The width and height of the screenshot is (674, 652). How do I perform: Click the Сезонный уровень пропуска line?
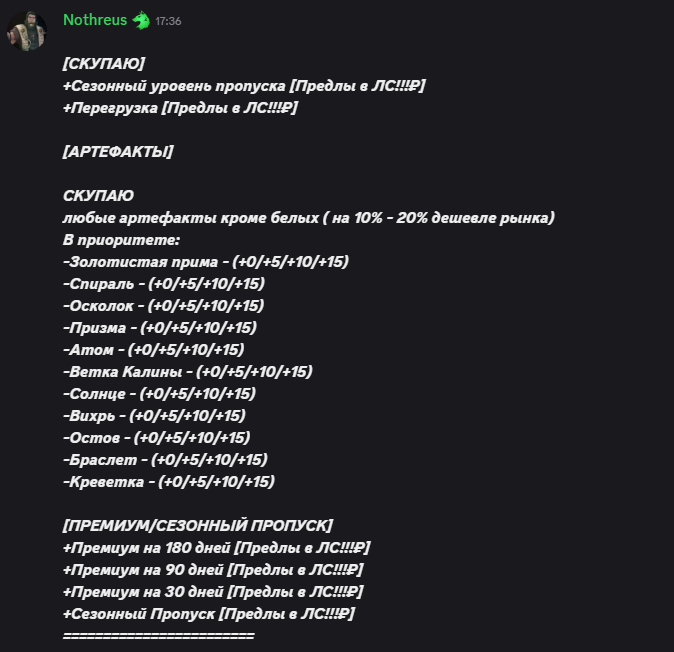click(244, 86)
